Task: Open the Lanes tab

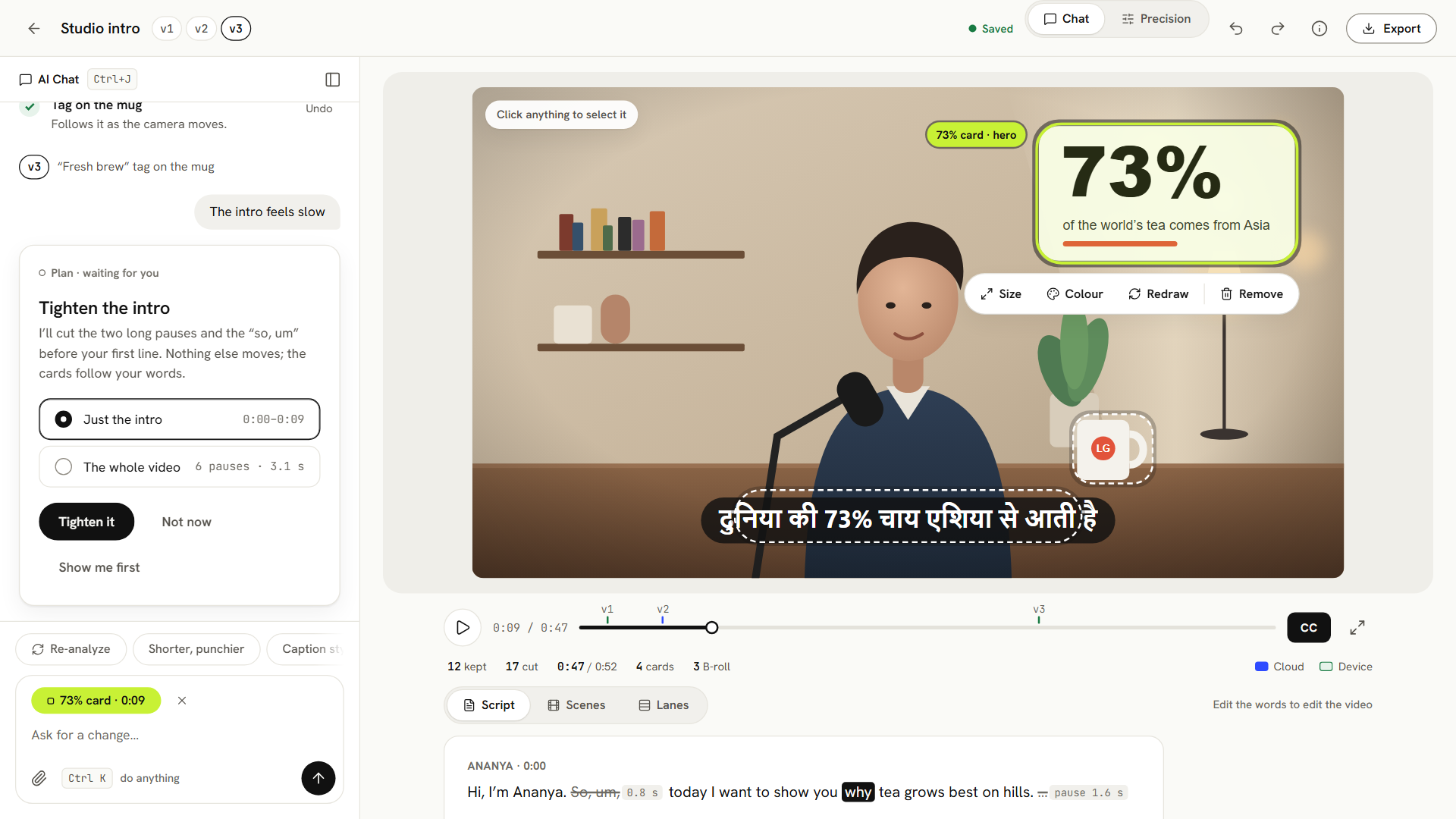Action: (x=664, y=705)
